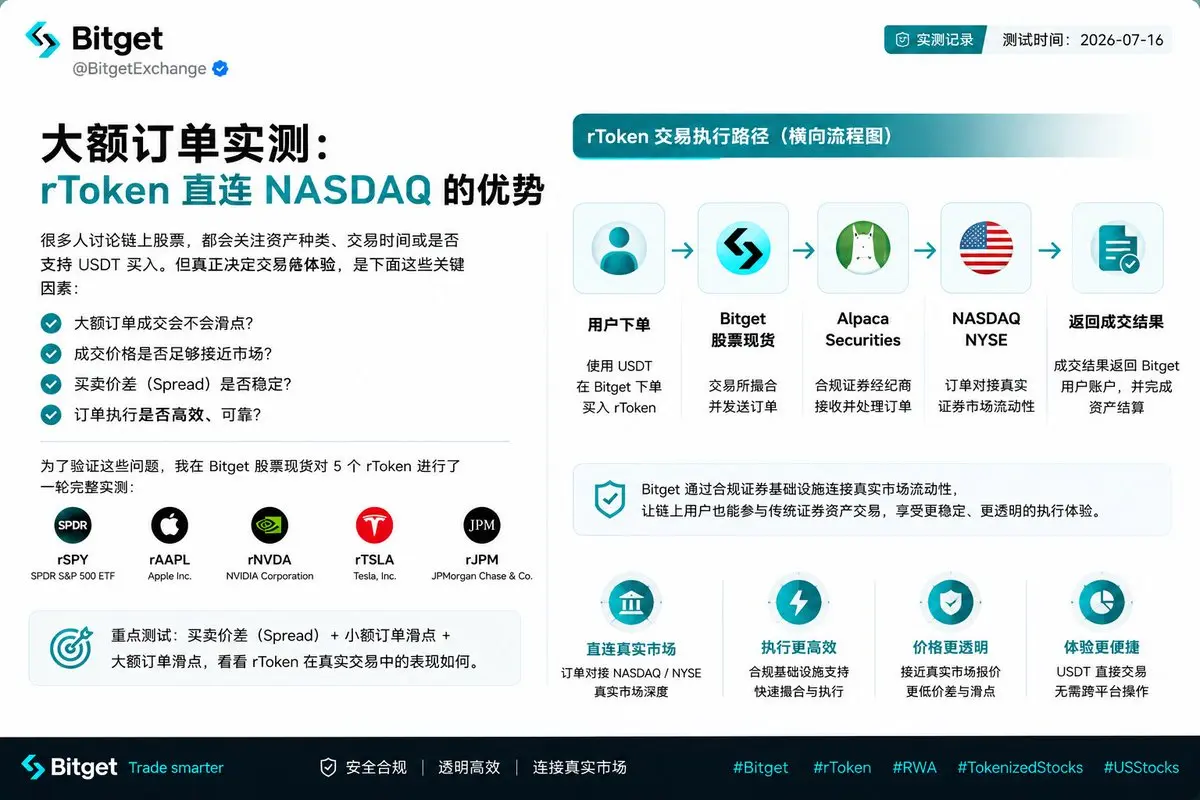Image resolution: width=1200 pixels, height=800 pixels.
Task: Click the arrow between Alpaca Securities and NASDAQ NYSE
Action: (925, 250)
